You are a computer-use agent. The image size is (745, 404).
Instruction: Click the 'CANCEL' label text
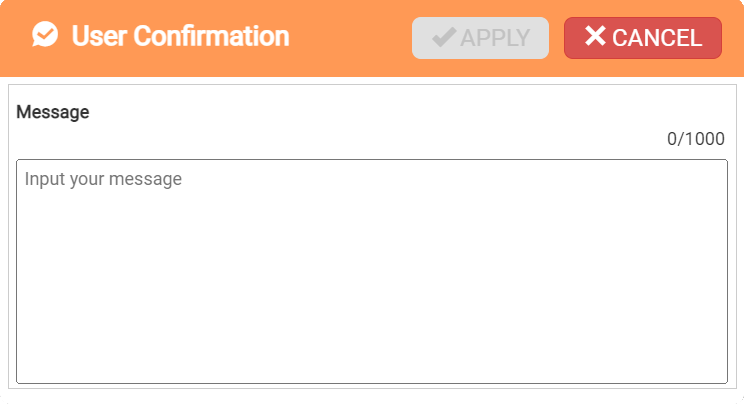tap(657, 38)
